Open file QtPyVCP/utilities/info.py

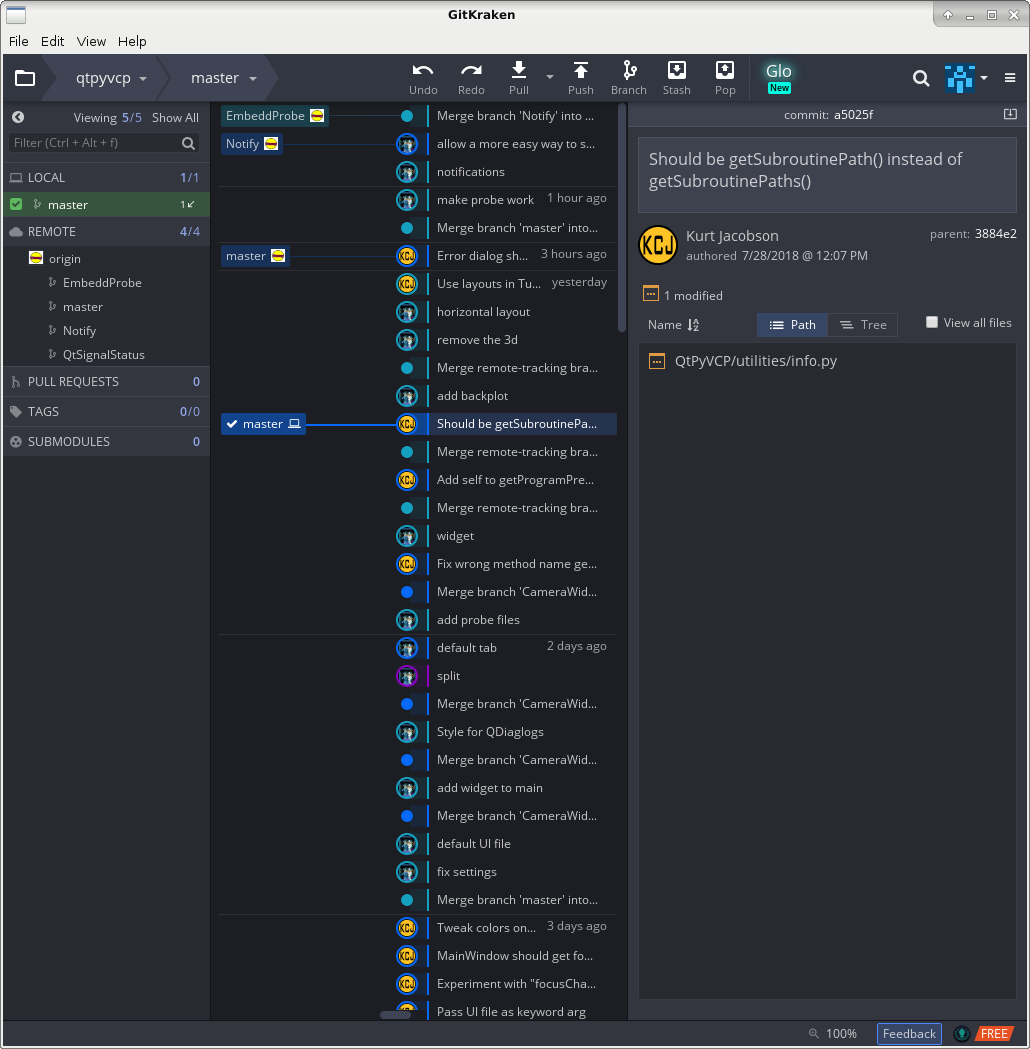tap(756, 361)
